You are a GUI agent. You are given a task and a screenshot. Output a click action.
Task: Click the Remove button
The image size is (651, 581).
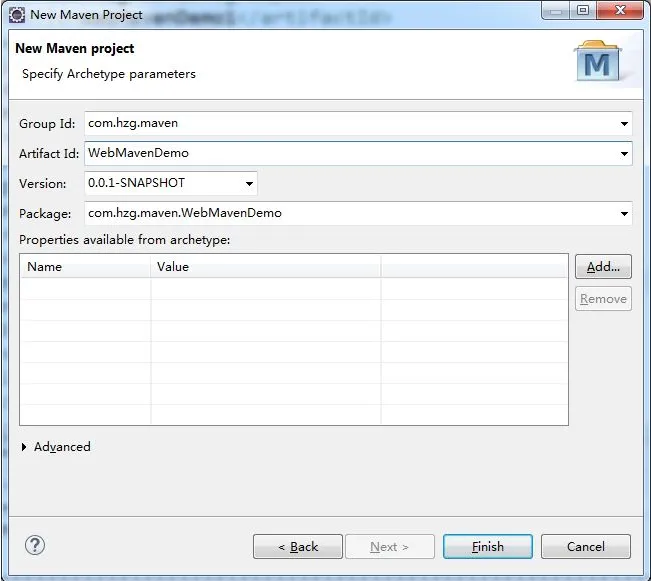tap(603, 299)
